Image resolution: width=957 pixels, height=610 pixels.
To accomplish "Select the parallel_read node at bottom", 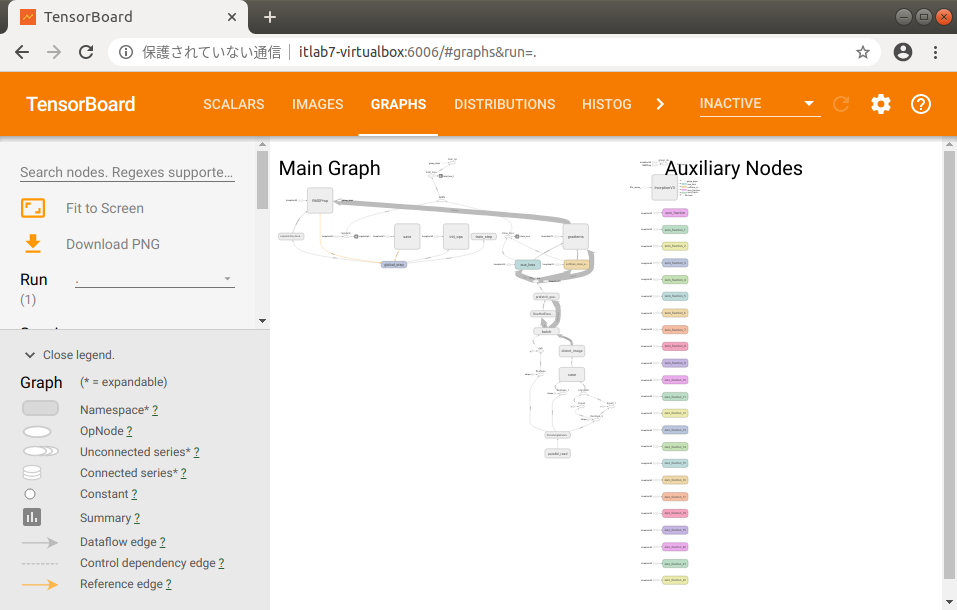I will pos(558,454).
